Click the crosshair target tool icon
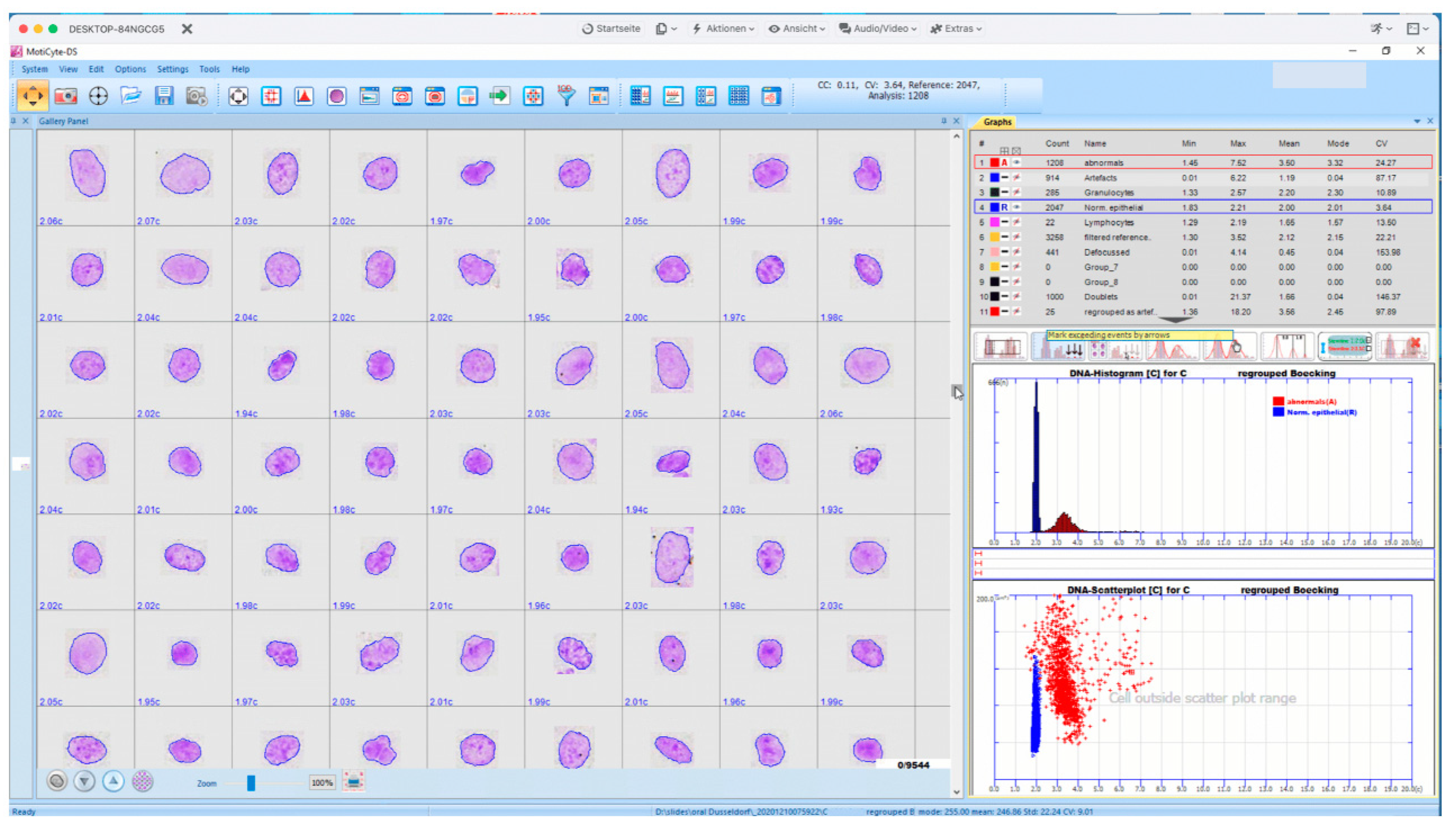The width and height of the screenshot is (1456, 828). (x=98, y=96)
